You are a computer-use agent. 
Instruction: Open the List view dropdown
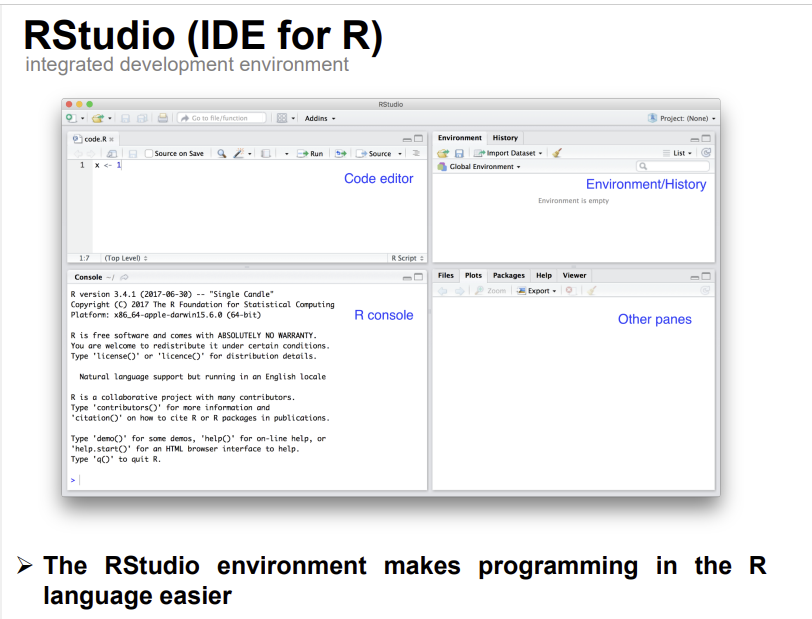coord(678,153)
